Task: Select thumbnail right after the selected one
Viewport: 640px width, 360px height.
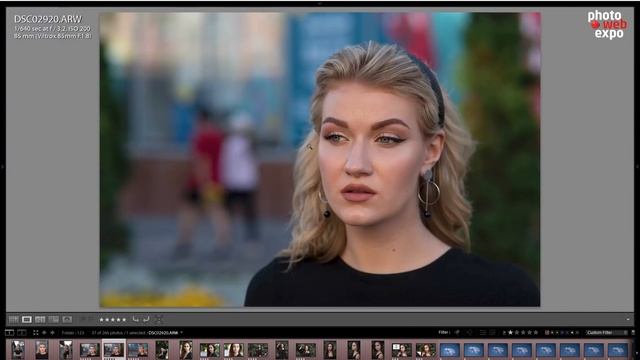Action: (x=138, y=350)
